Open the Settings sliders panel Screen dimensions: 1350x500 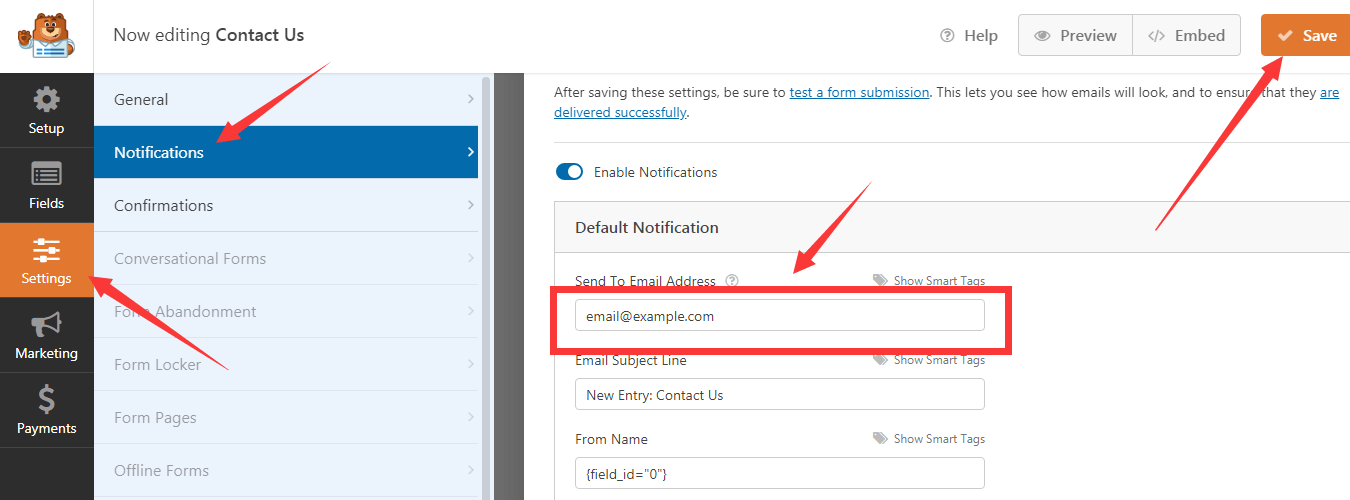pyautogui.click(x=46, y=260)
